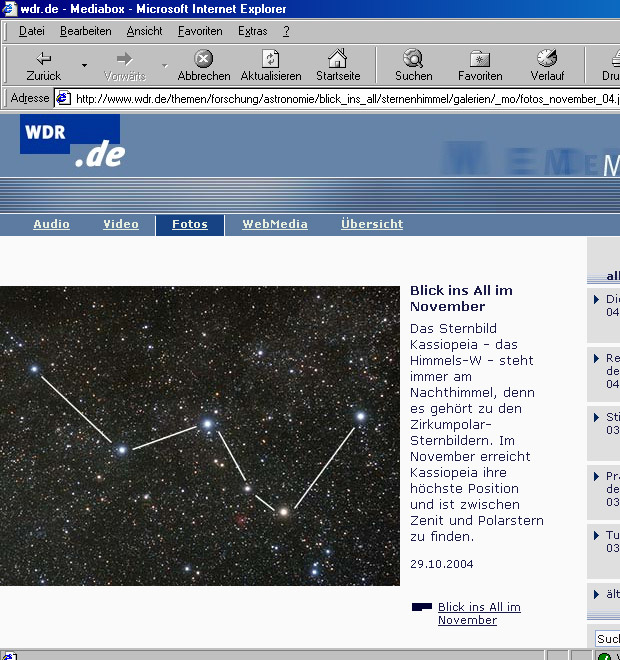Image resolution: width=620 pixels, height=660 pixels.
Task: Click the sidebar arrow next to Pr
Action: (x=596, y=476)
